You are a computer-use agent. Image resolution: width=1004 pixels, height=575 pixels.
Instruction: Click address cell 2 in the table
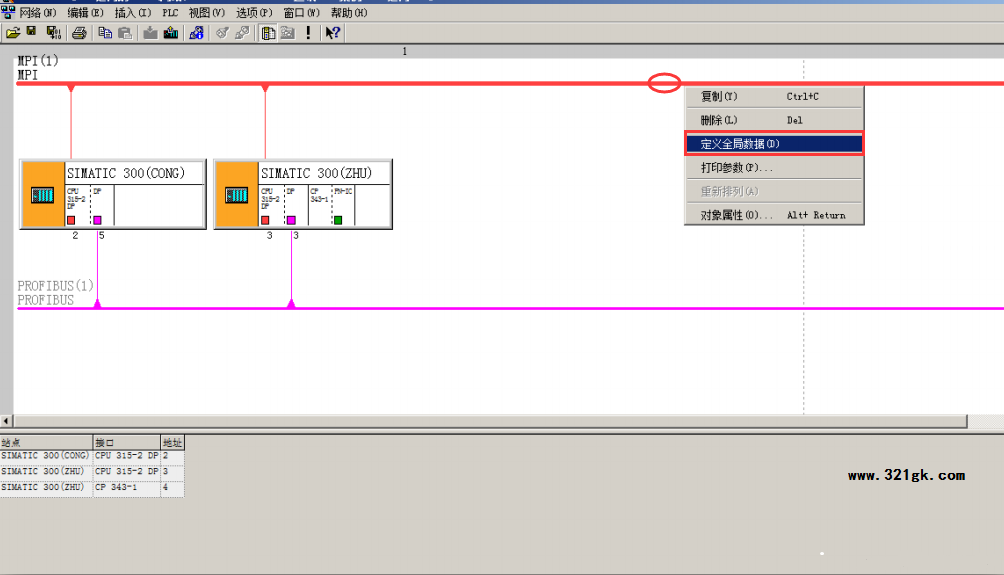pyautogui.click(x=172, y=456)
